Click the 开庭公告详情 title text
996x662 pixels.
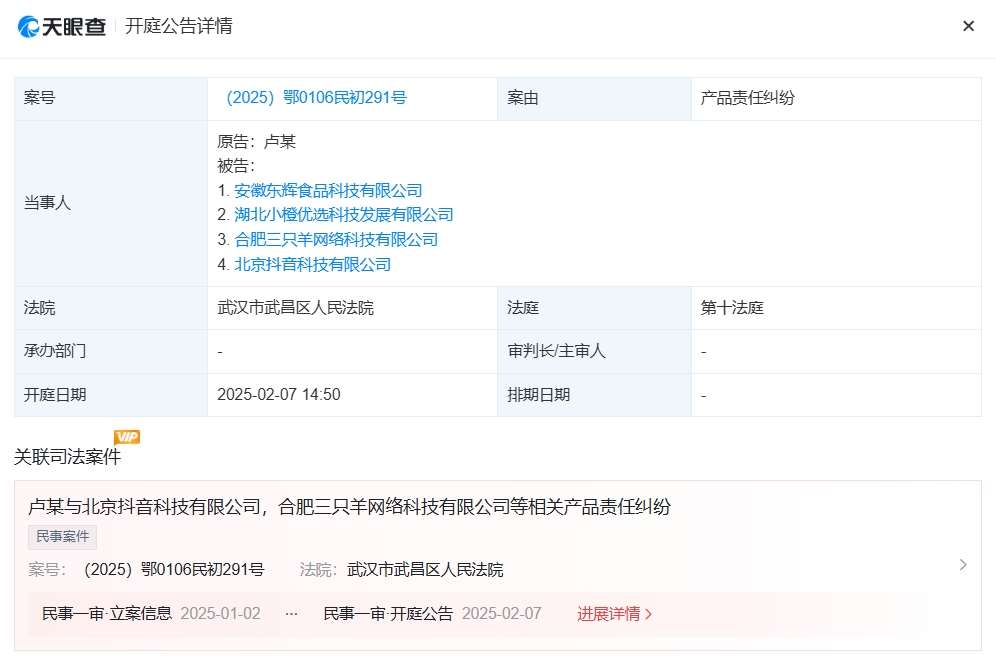click(178, 26)
